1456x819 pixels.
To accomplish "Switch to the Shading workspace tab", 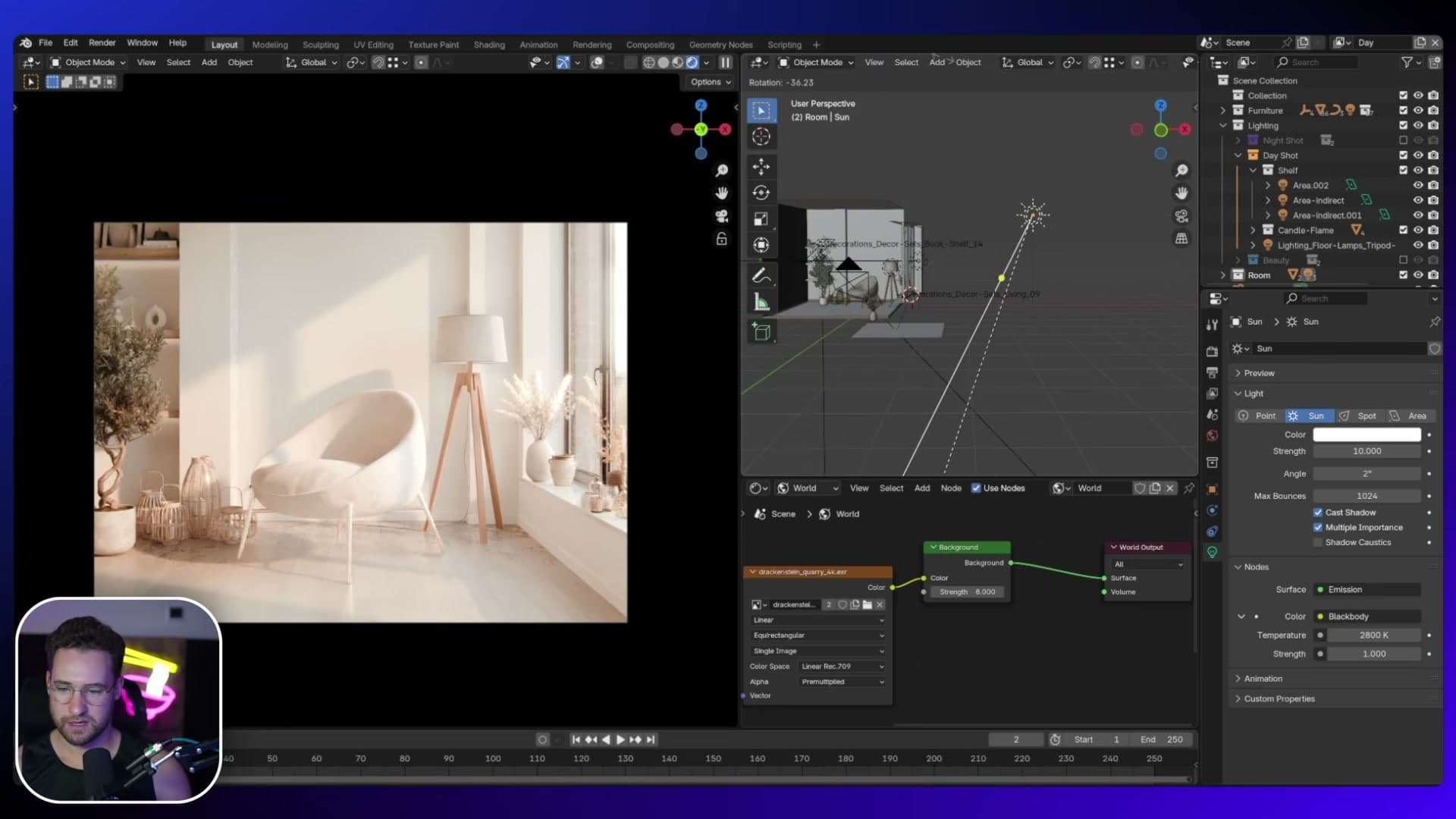I will point(489,45).
